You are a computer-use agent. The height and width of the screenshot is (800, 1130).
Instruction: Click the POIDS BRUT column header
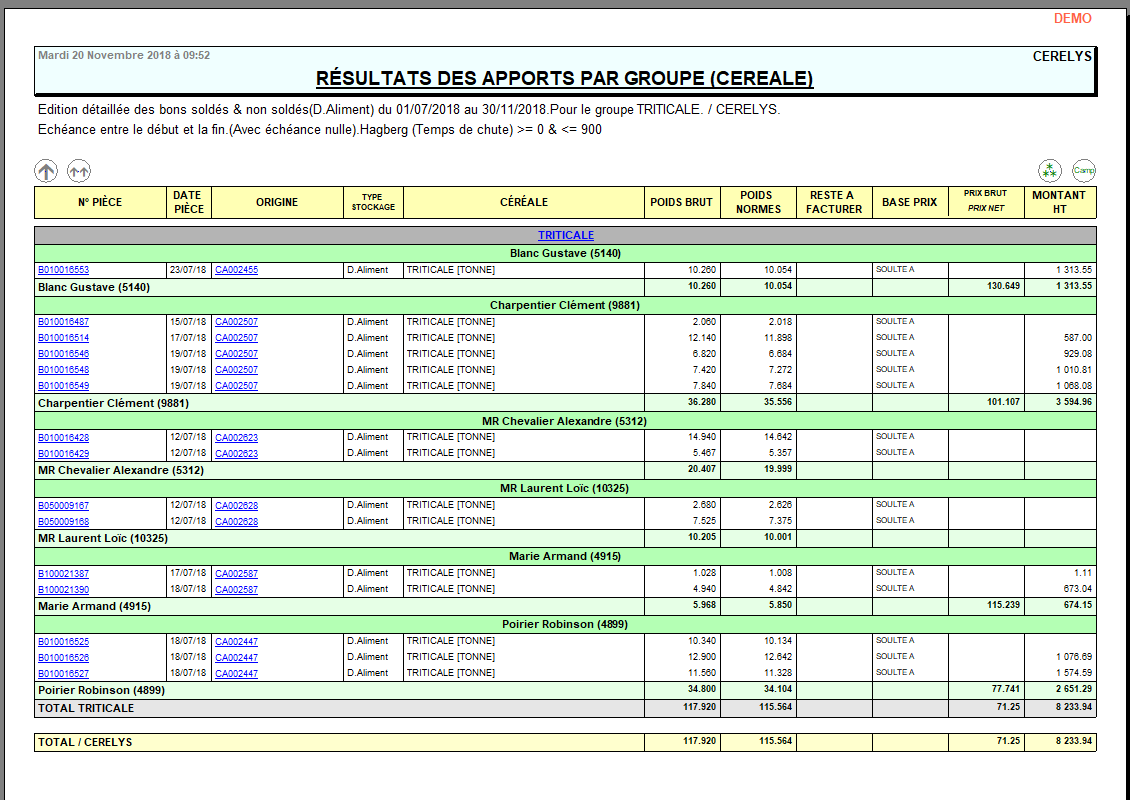tap(681, 202)
